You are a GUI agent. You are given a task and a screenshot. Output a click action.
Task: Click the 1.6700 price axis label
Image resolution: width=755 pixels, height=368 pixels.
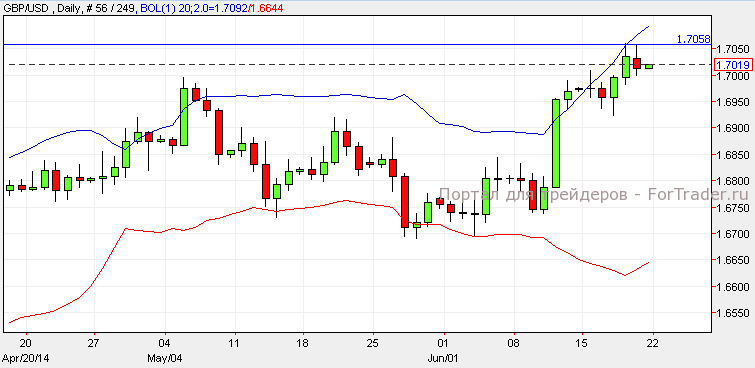tap(733, 235)
